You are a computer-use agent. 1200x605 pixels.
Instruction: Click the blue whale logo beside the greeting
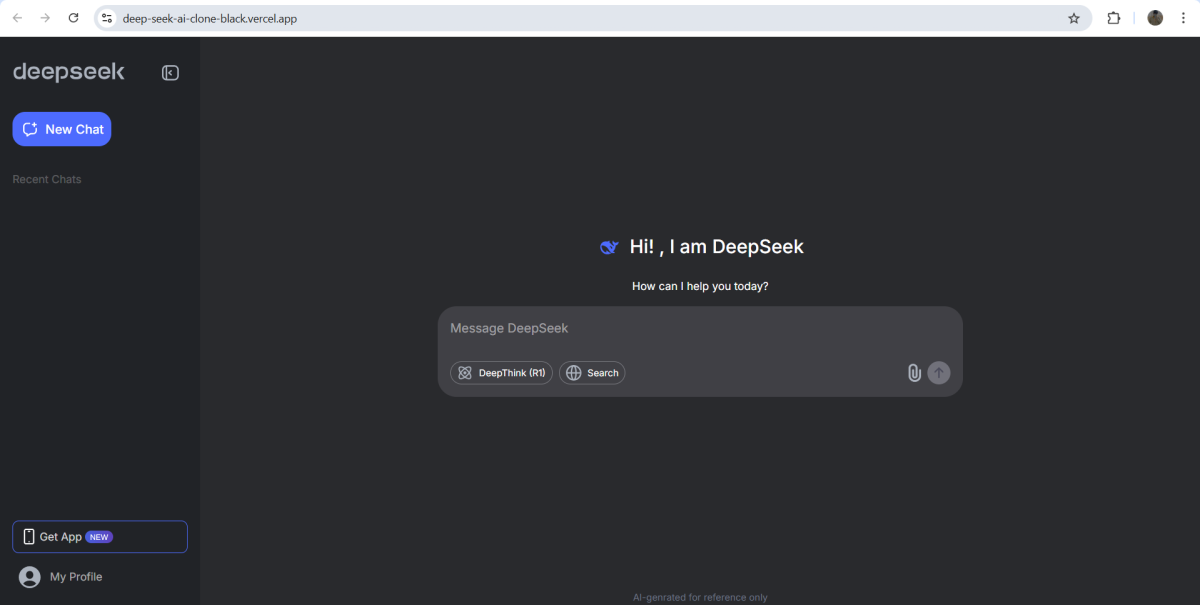coord(609,247)
